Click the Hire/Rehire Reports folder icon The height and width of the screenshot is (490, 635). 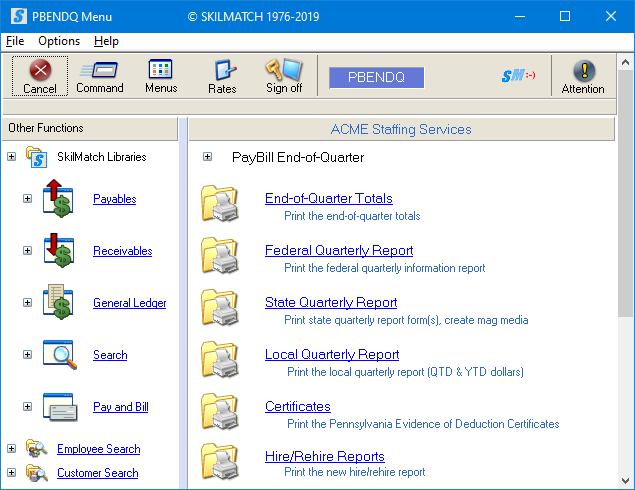tap(220, 462)
